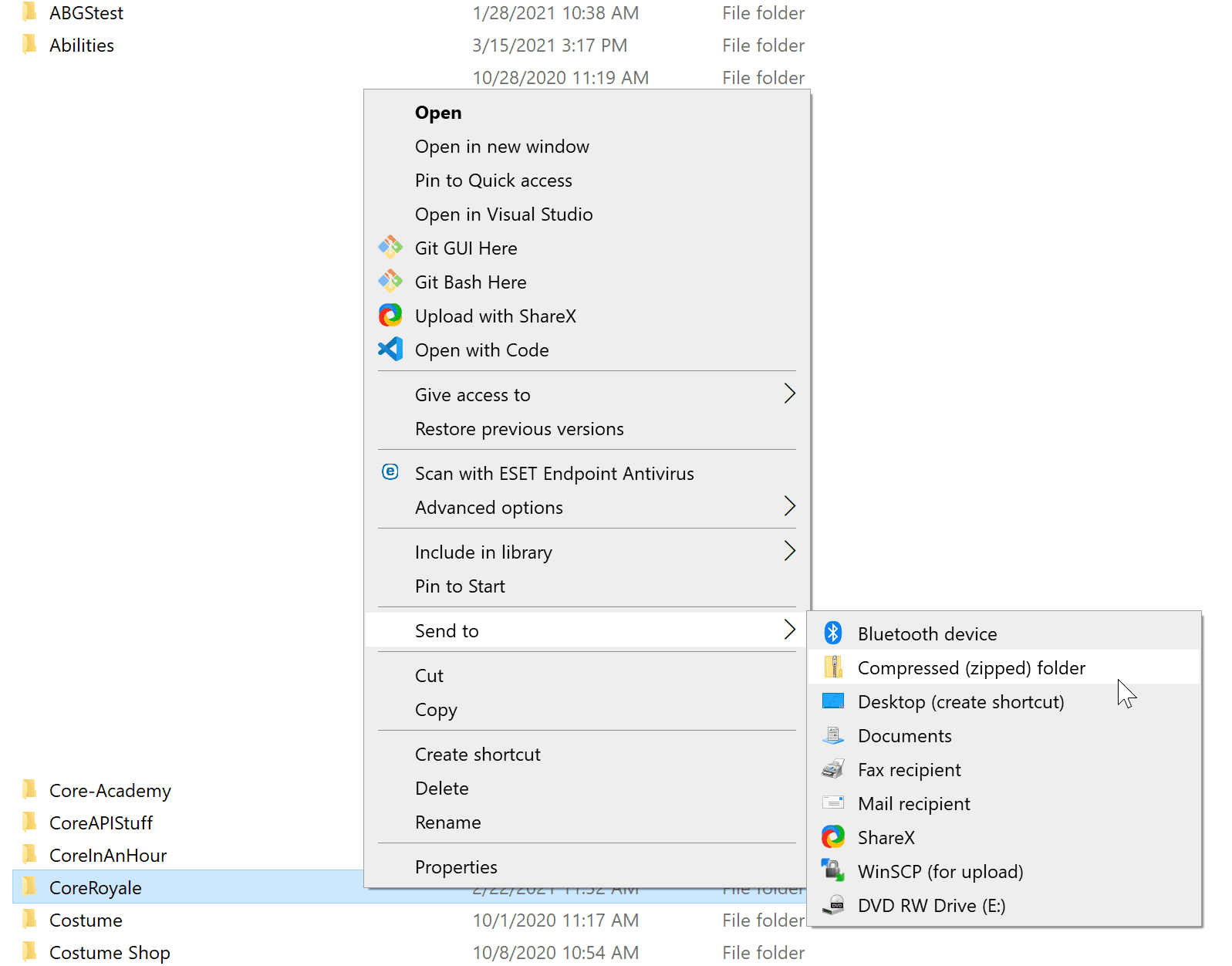Image resolution: width=1232 pixels, height=966 pixels.
Task: Click the Git GUI Here icon
Action: (390, 248)
